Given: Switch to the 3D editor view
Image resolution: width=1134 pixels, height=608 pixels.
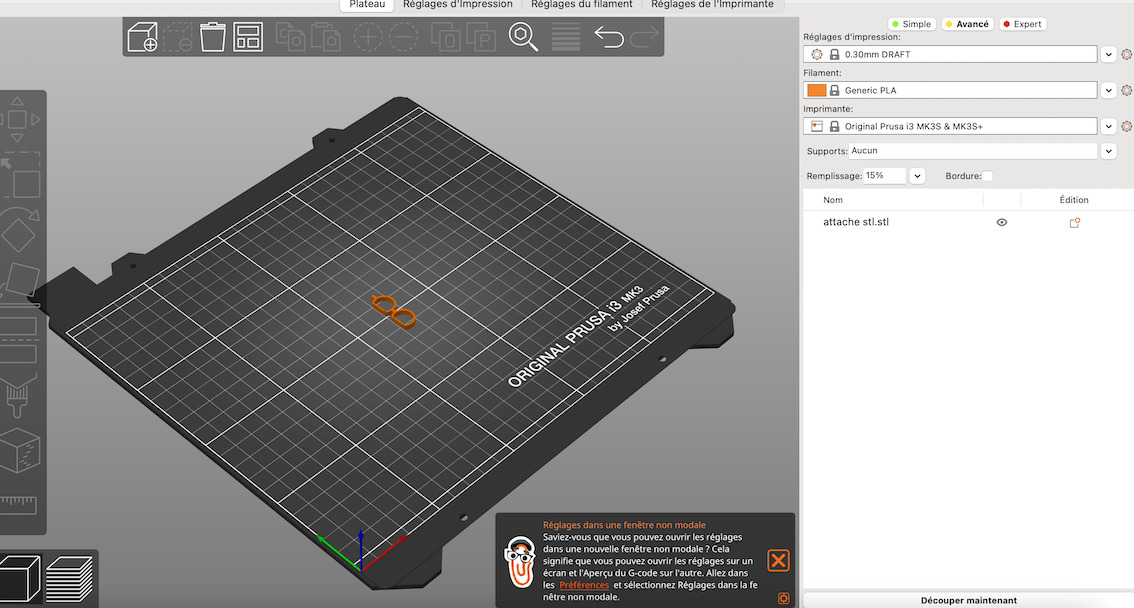Looking at the screenshot, I should point(20,578).
